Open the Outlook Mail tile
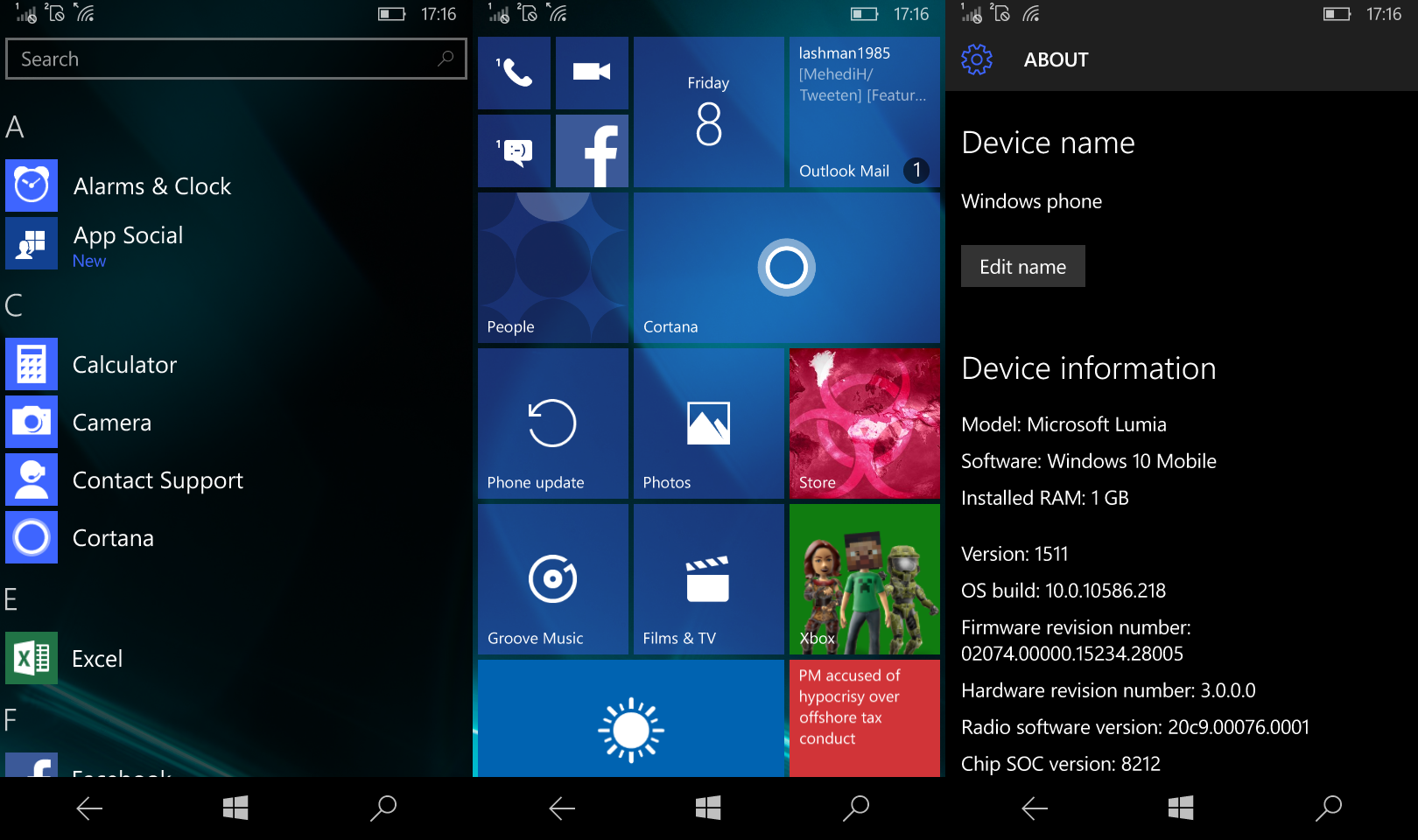 click(864, 112)
